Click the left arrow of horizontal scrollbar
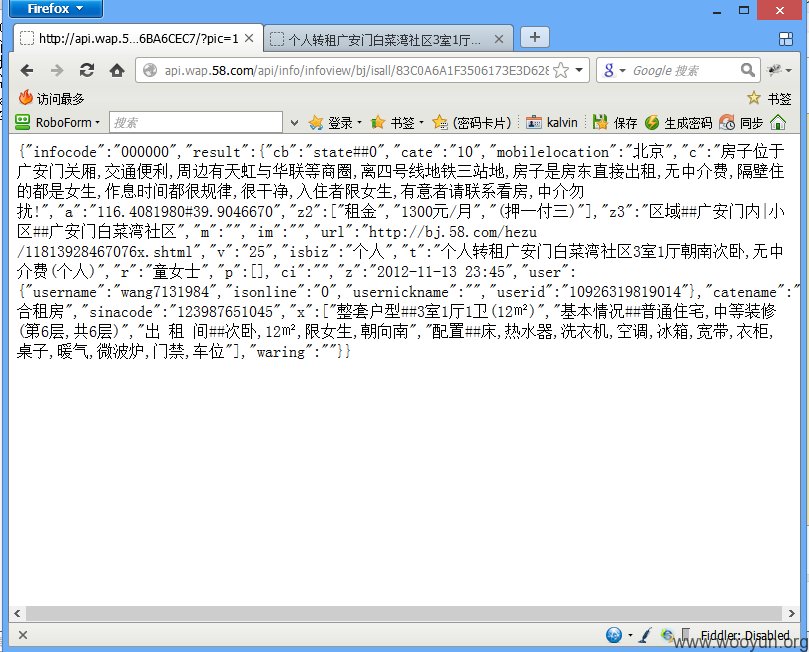 click(17, 613)
